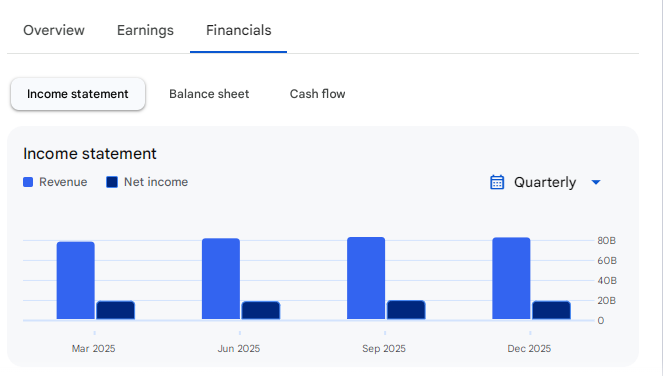Click the Sep 2025 axis label
Screen dimensions: 663x376
pyautogui.click(x=384, y=349)
